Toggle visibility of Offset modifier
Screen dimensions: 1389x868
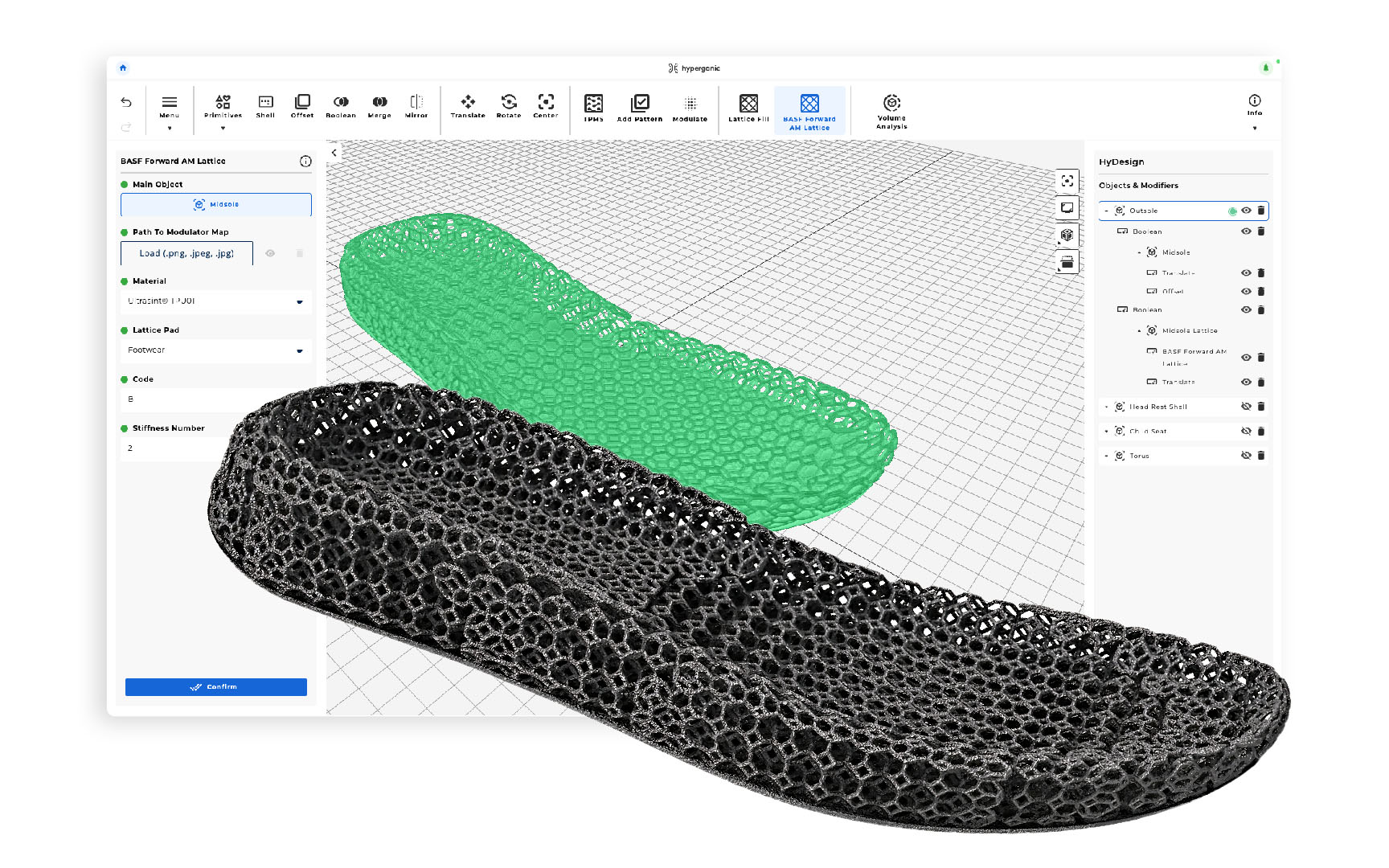pyautogui.click(x=1247, y=292)
